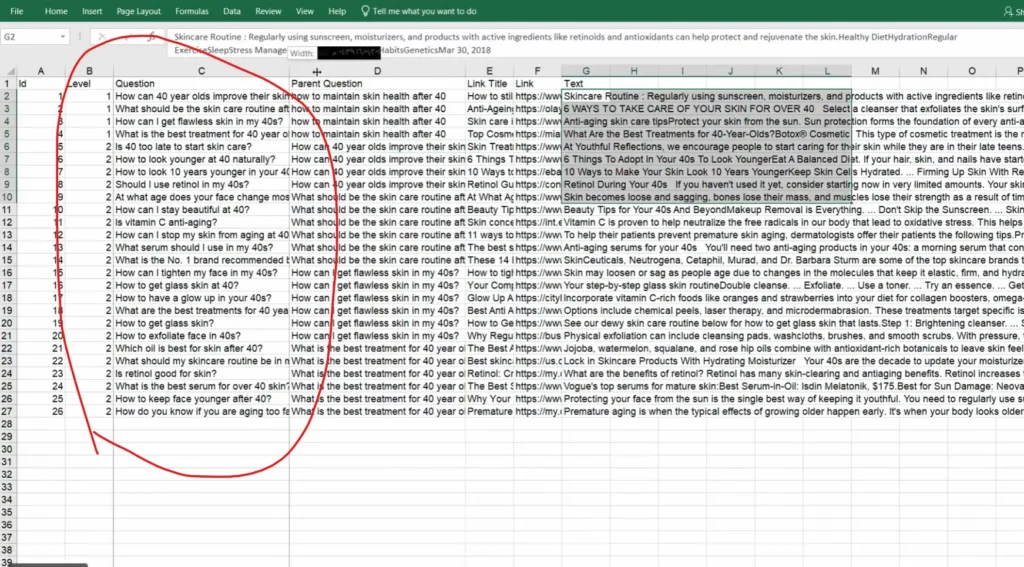Select column E header
The width and height of the screenshot is (1024, 567).
(489, 71)
